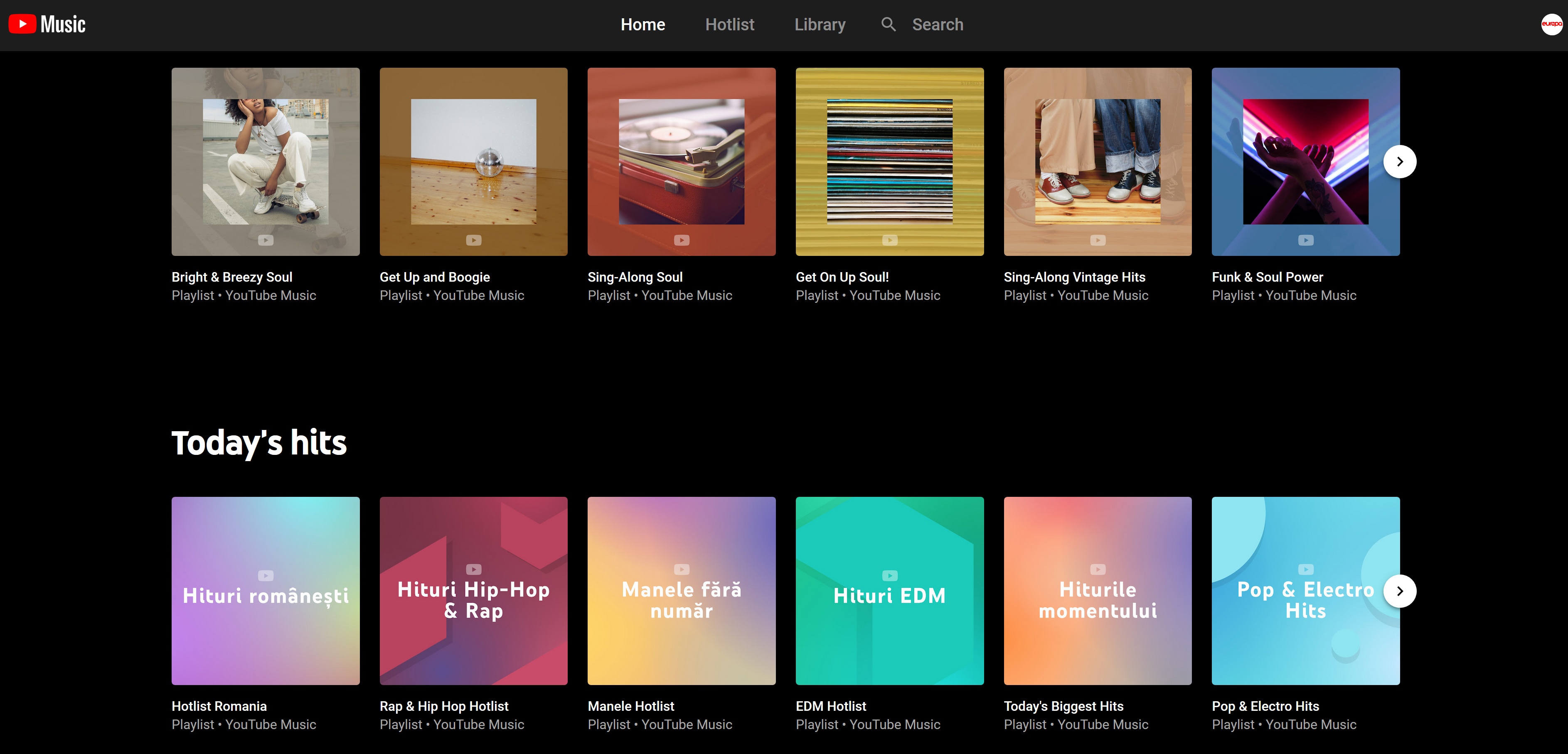This screenshot has height=754, width=1568.
Task: Click the YouTube Music logo
Action: 47,25
